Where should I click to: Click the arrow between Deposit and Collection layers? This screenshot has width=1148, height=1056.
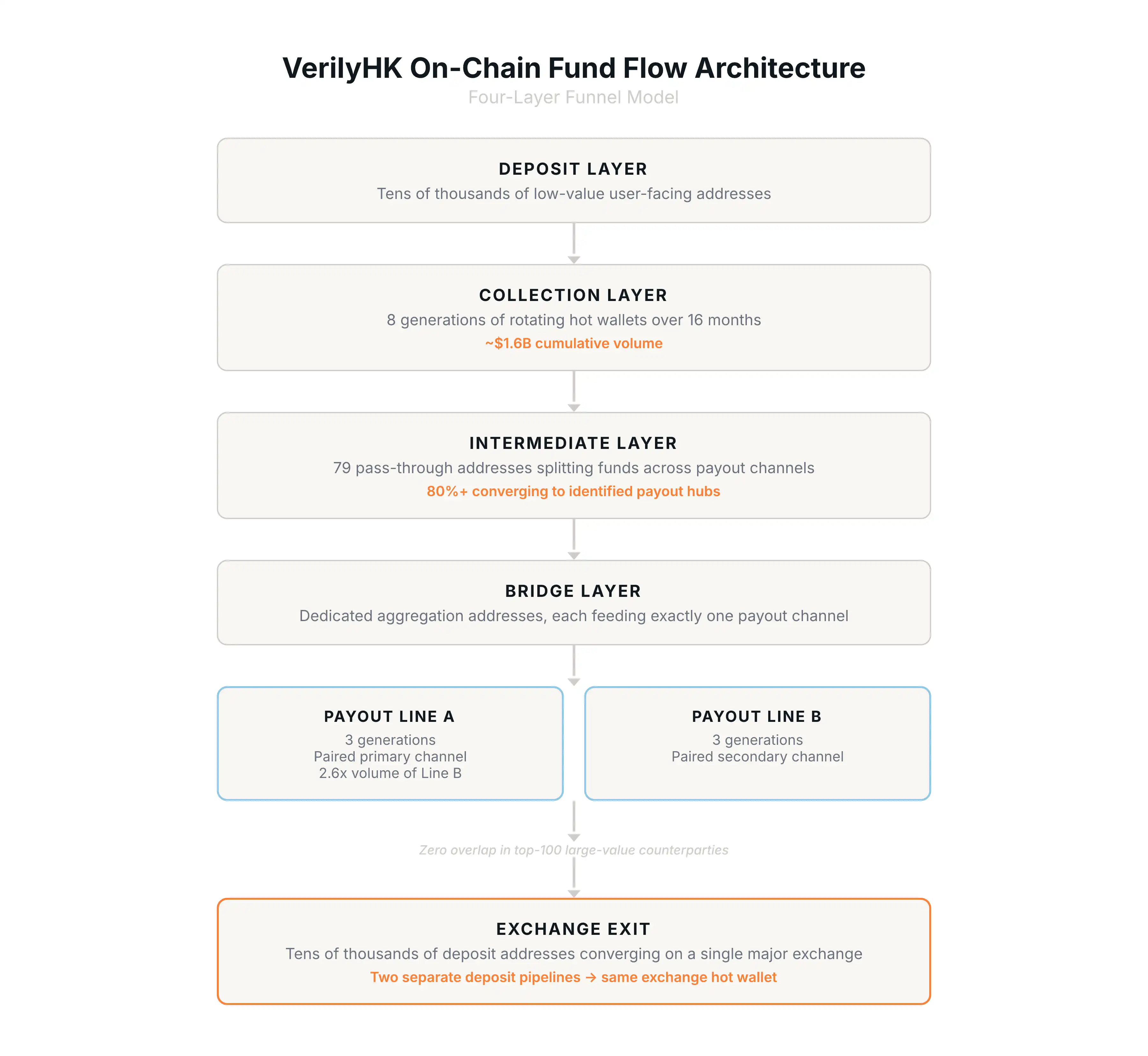574,243
